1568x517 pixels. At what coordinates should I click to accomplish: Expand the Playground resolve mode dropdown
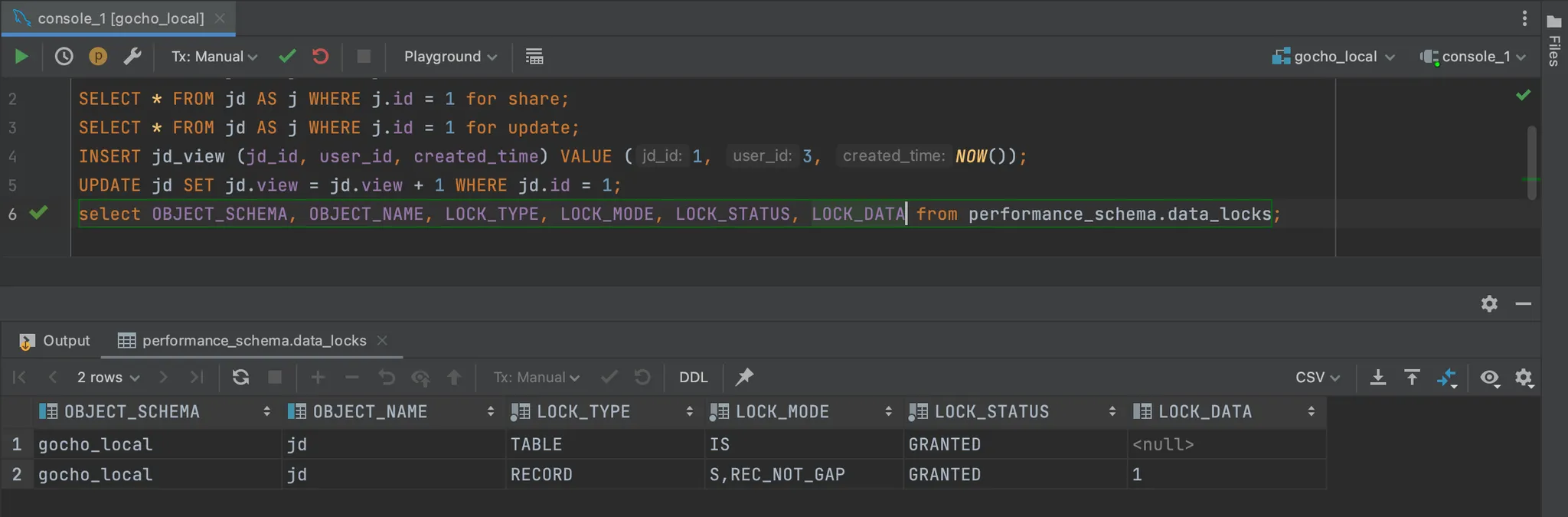pyautogui.click(x=450, y=57)
